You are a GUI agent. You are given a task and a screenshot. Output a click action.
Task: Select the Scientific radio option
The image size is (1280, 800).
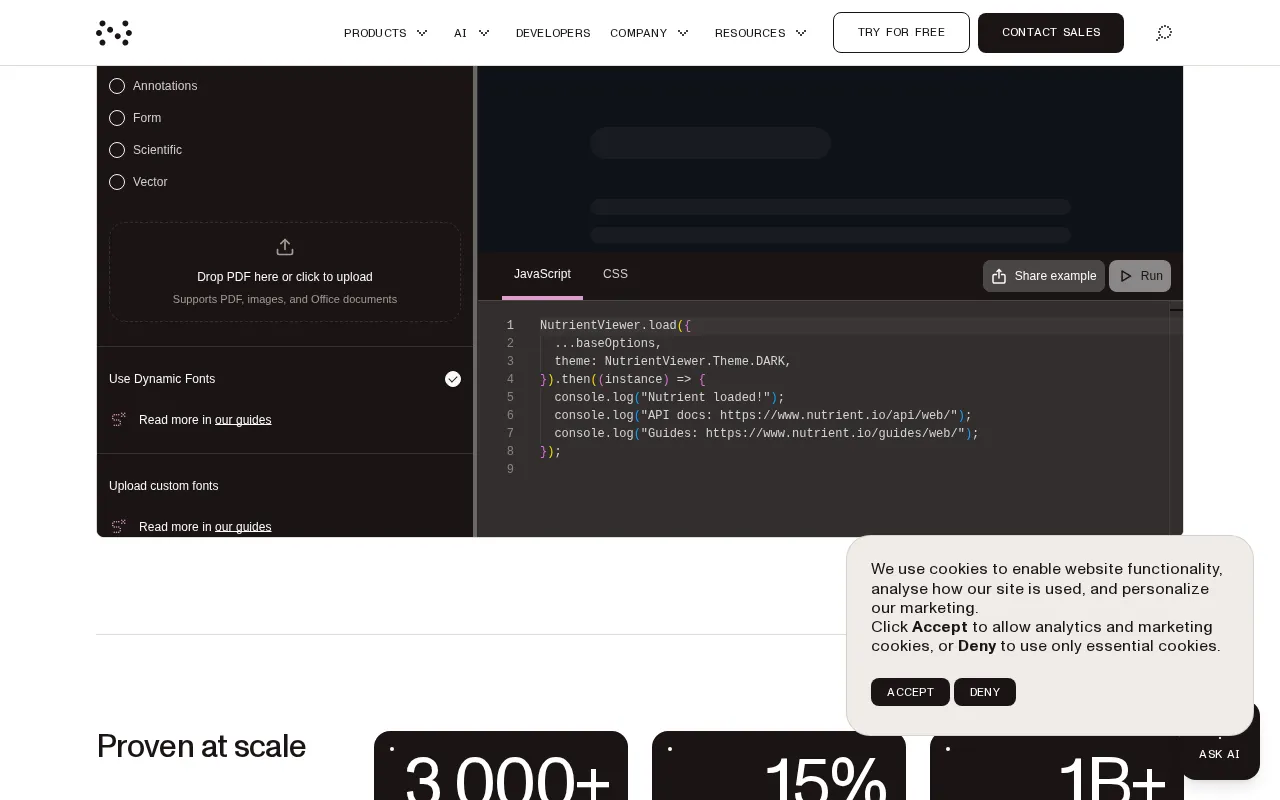(117, 150)
